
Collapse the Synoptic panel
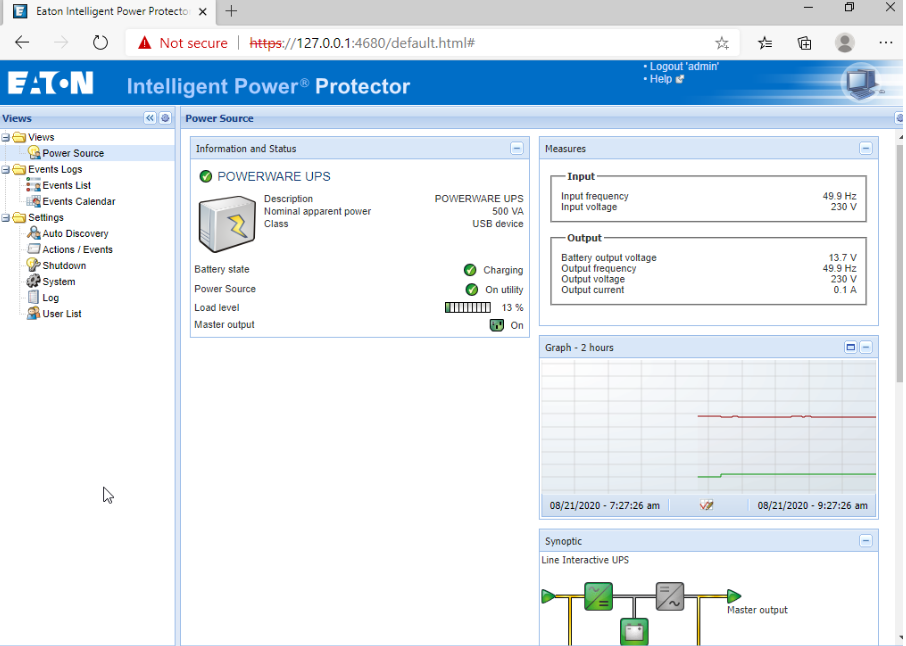(866, 541)
